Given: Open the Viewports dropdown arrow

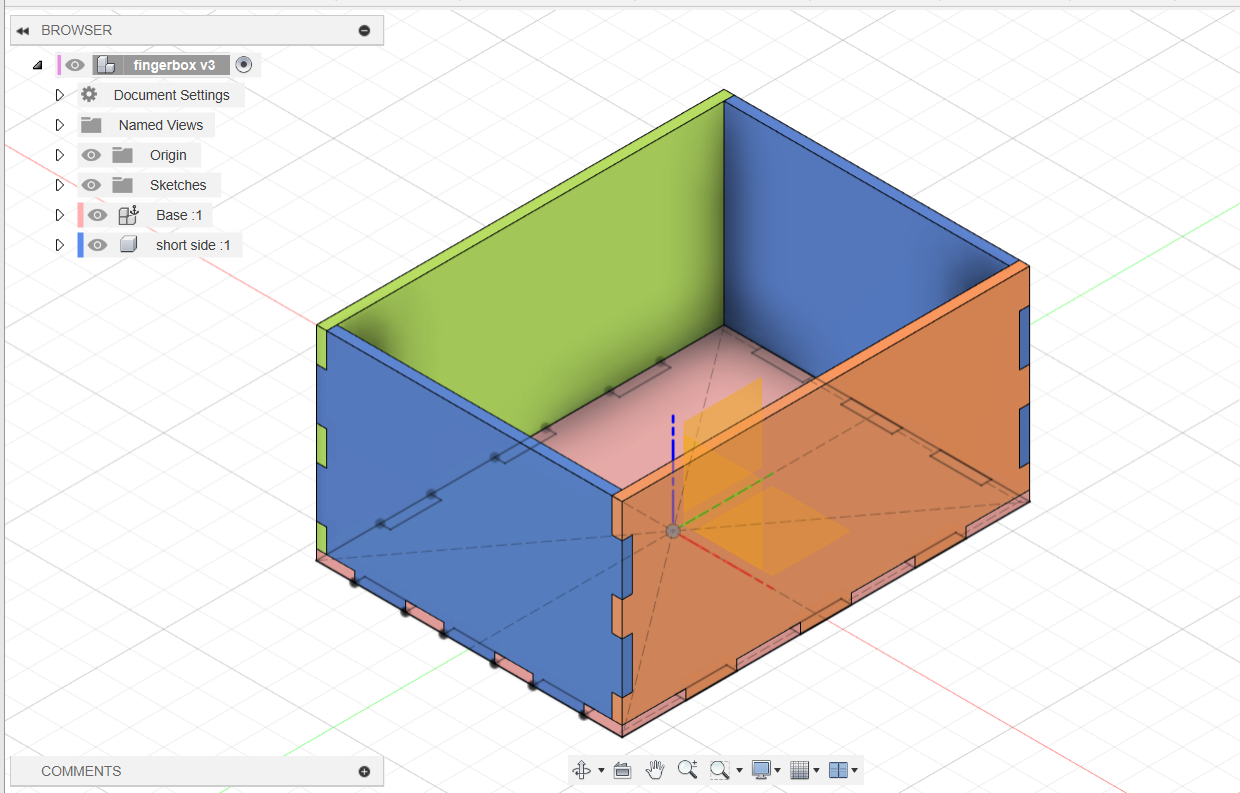Looking at the screenshot, I should coord(855,770).
